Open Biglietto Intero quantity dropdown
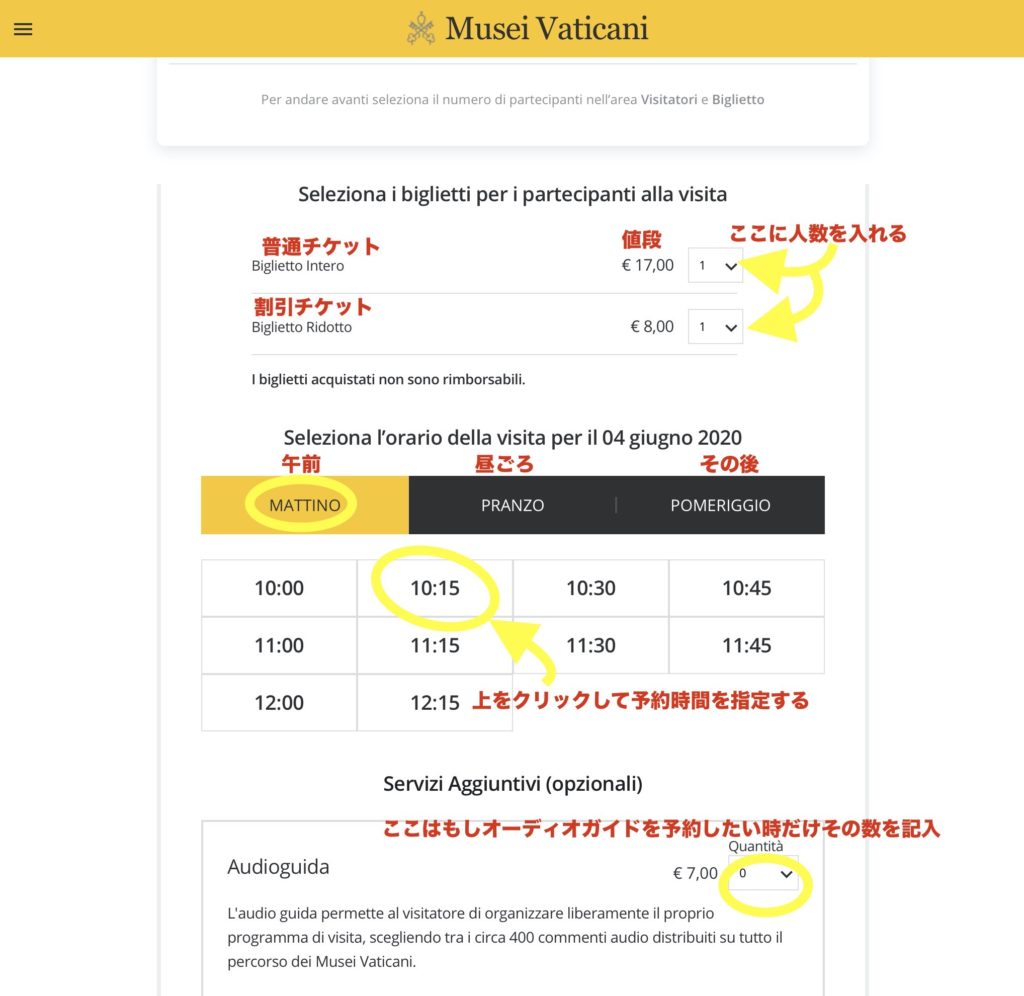The image size is (1024, 996). pos(715,265)
